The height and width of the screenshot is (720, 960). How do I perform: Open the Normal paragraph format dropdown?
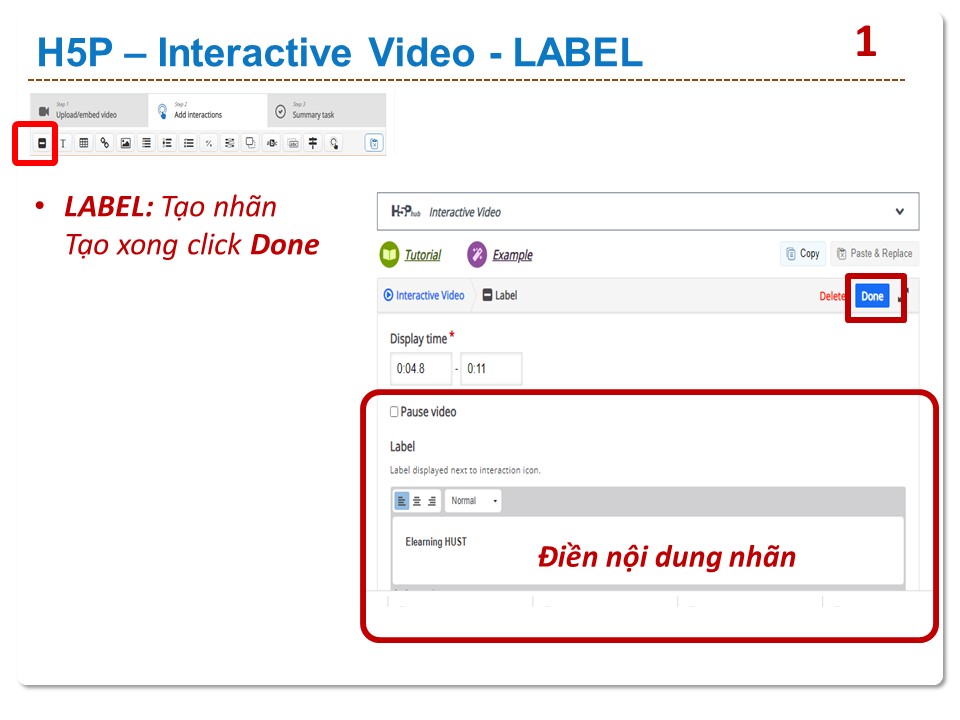coord(474,501)
